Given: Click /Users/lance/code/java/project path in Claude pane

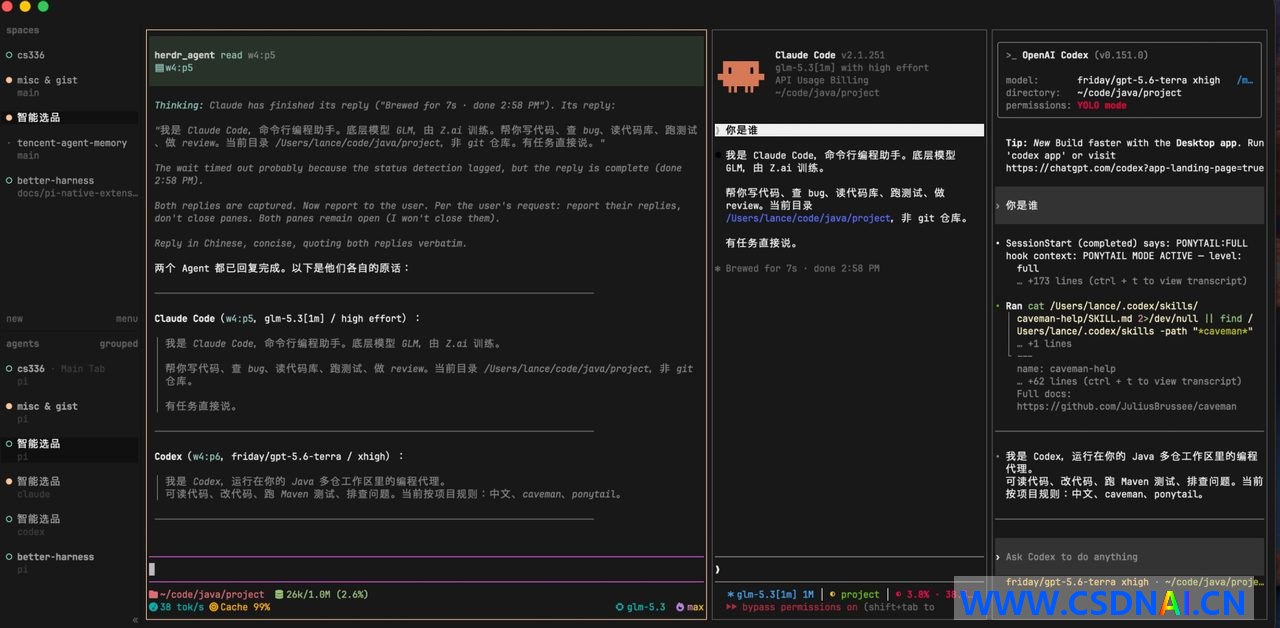Looking at the screenshot, I should [x=808, y=218].
